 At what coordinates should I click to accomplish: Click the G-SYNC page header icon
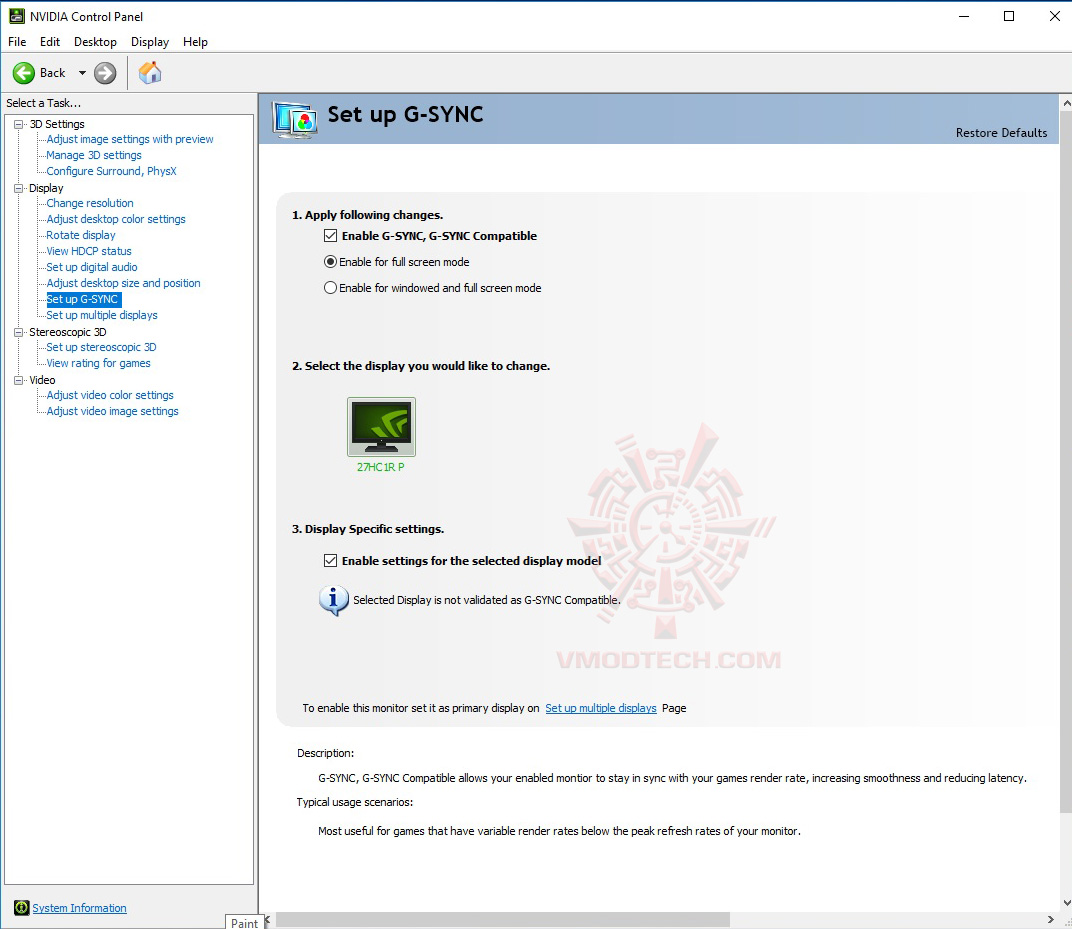tap(295, 120)
